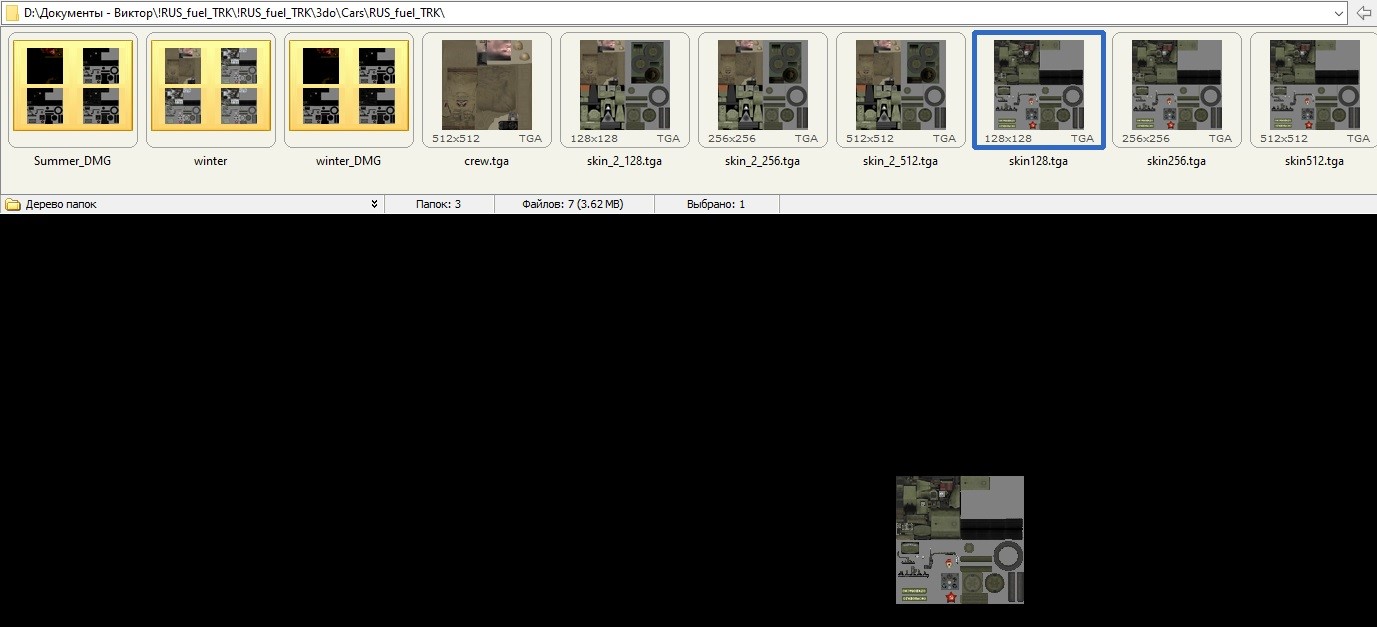This screenshot has width=1377, height=627.
Task: Click the skin128.tga file name label
Action: coord(1039,161)
